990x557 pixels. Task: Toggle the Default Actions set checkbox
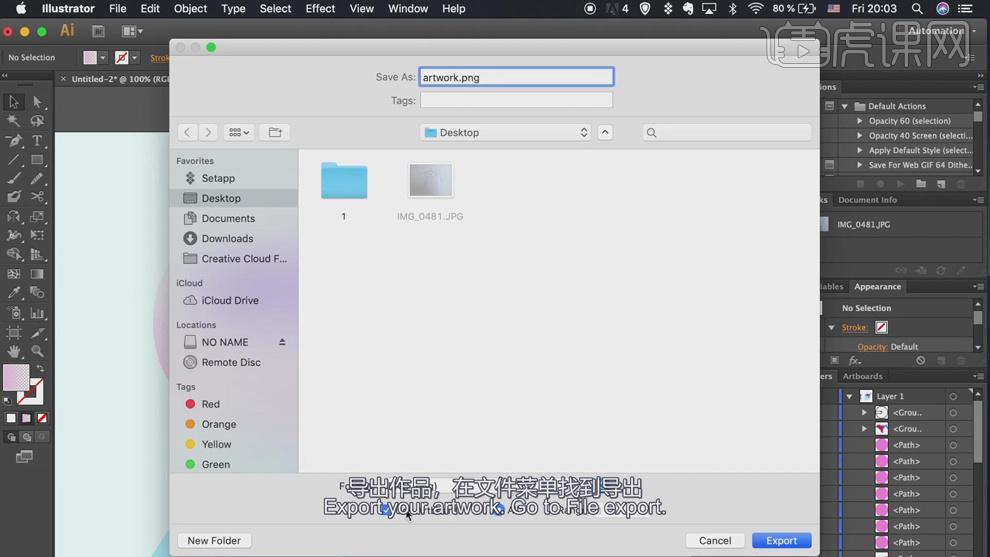[829, 106]
